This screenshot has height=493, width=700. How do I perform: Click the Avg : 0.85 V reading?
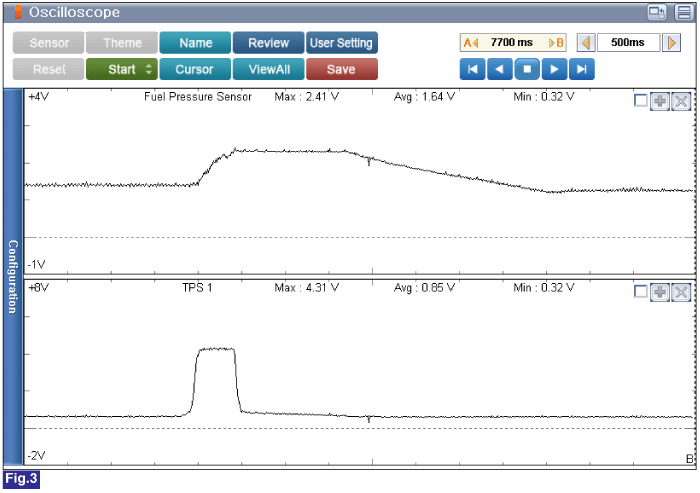[x=424, y=288]
